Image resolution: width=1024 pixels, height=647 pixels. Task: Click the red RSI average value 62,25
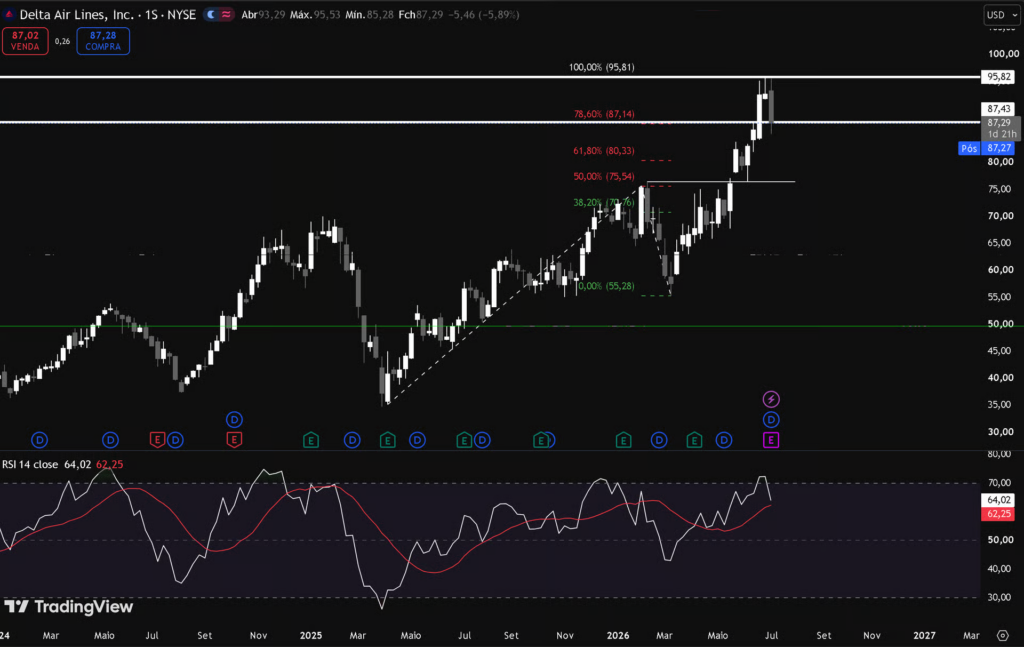(x=109, y=464)
